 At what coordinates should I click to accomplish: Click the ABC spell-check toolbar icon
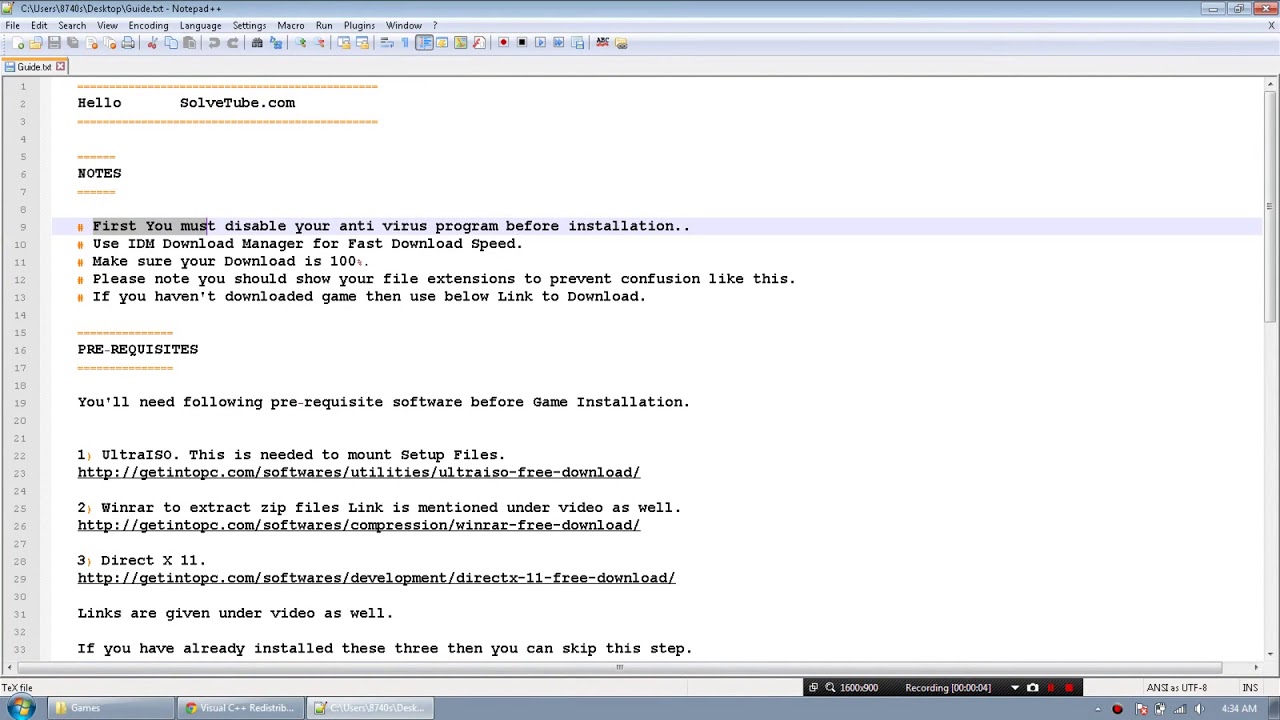click(x=603, y=43)
